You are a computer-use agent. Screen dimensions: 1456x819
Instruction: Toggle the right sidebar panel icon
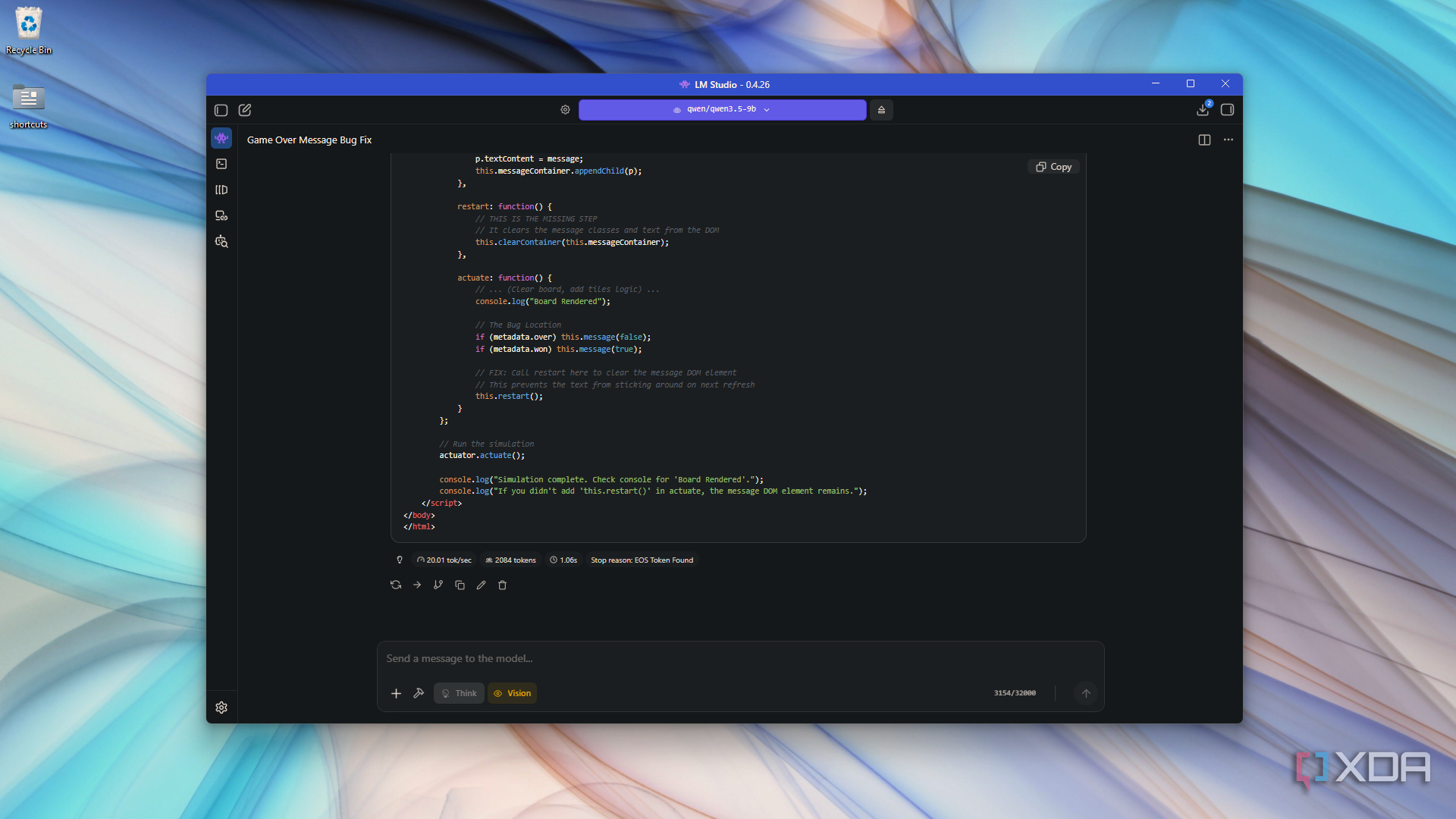click(1228, 110)
